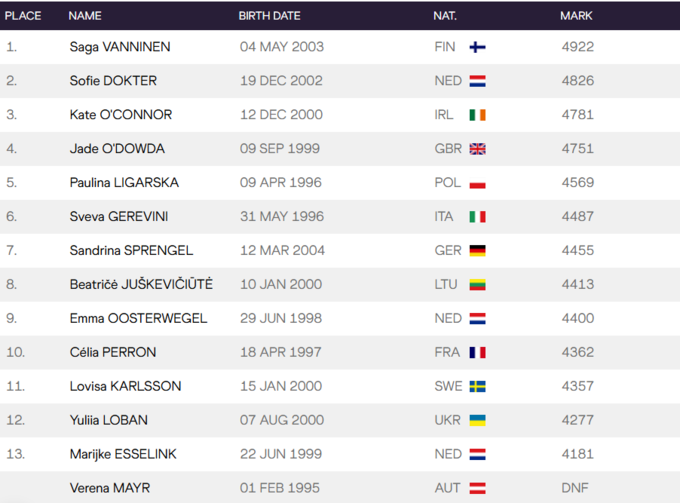This screenshot has height=503, width=680.
Task: Open Kate O'CONNOR athlete name
Action: [121, 115]
